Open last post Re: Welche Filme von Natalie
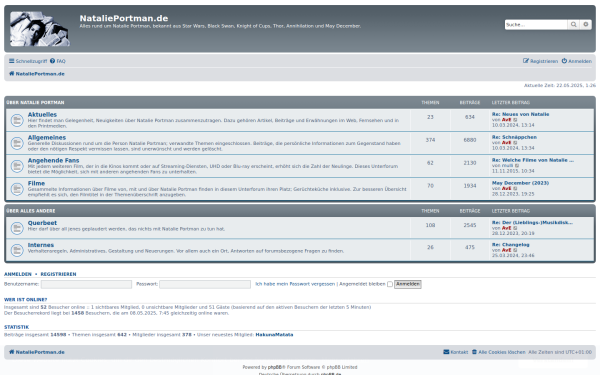 pos(533,160)
